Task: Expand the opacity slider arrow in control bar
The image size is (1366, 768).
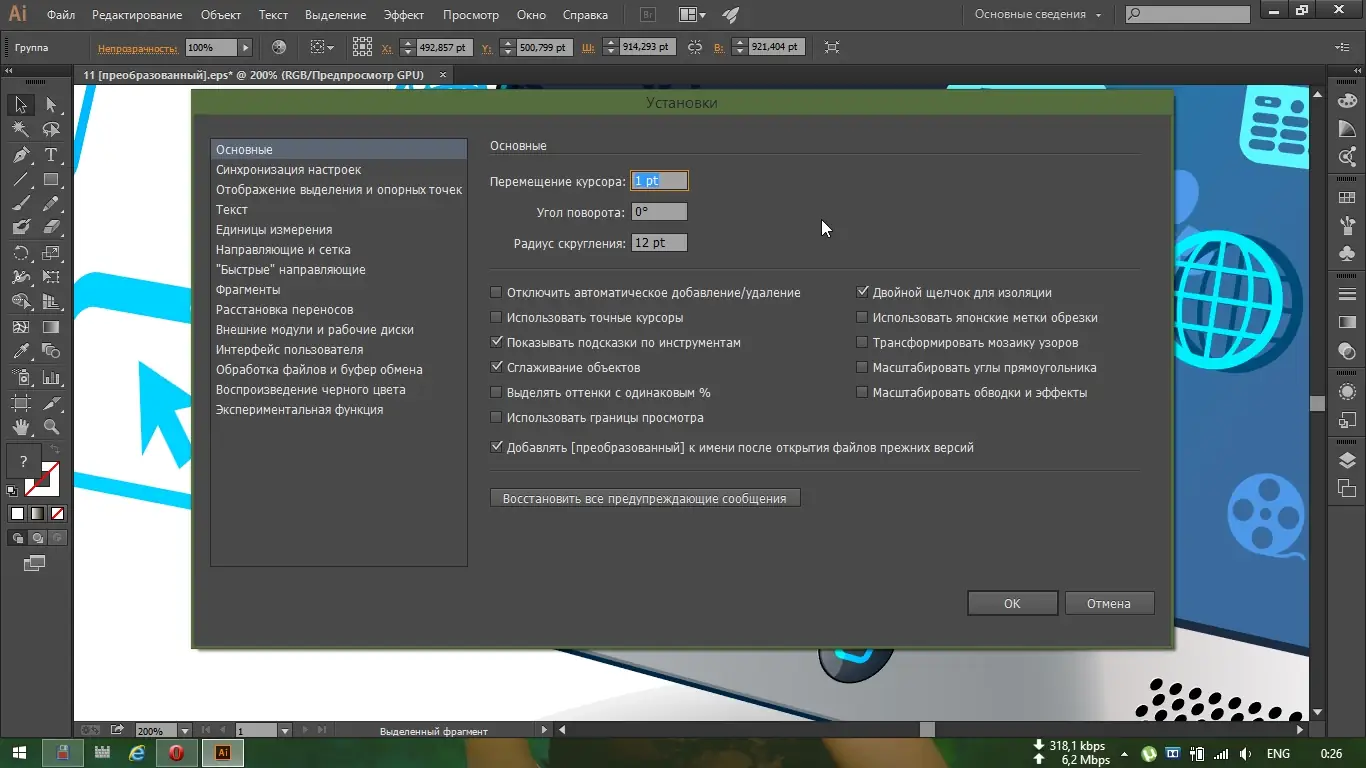Action: point(246,48)
